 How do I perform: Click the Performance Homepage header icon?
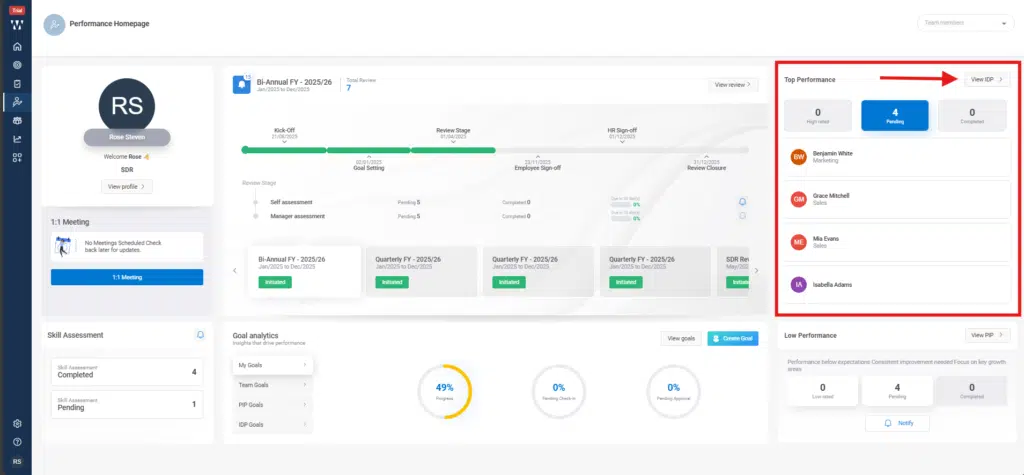54,25
